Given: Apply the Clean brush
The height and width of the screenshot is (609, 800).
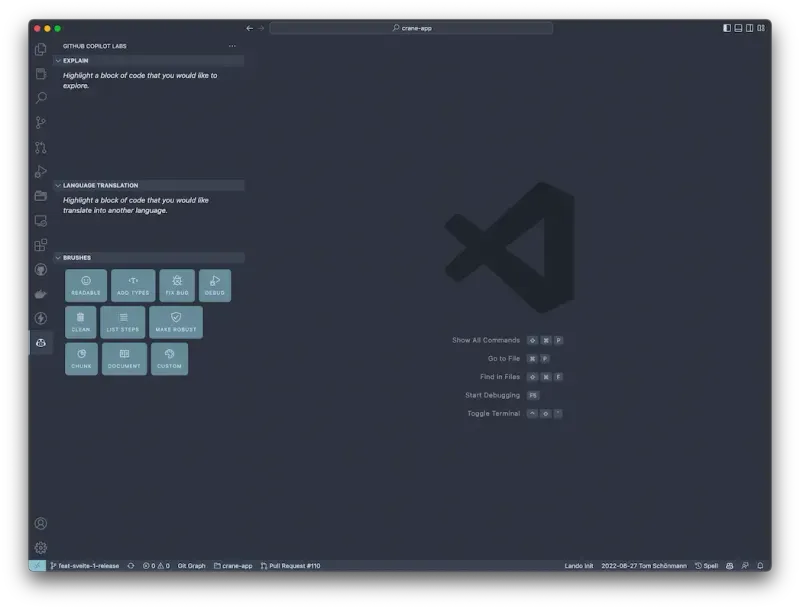Looking at the screenshot, I should pos(81,322).
